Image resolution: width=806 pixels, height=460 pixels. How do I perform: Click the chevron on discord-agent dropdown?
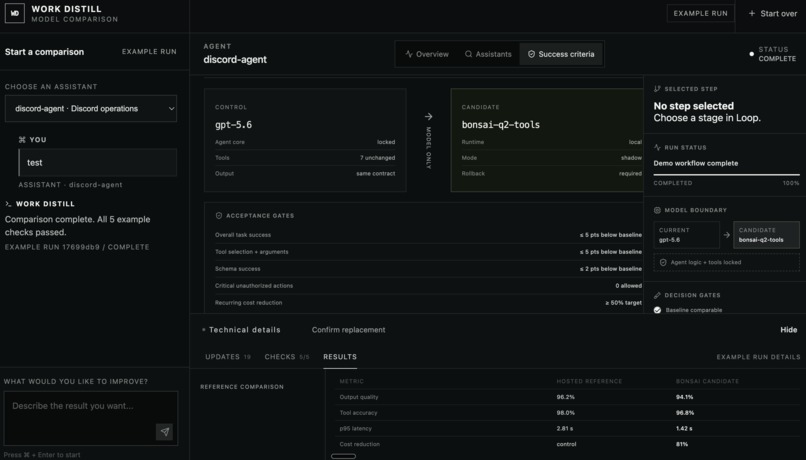pyautogui.click(x=171, y=109)
